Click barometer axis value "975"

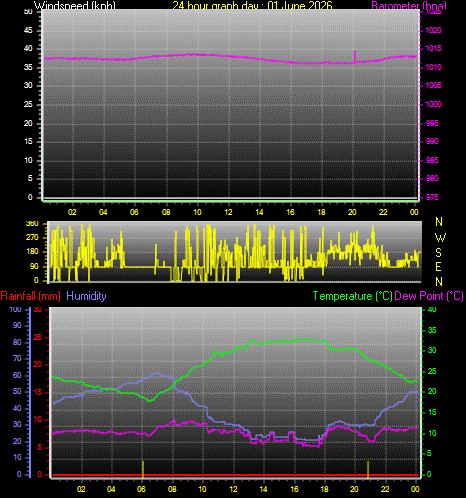[x=432, y=197]
